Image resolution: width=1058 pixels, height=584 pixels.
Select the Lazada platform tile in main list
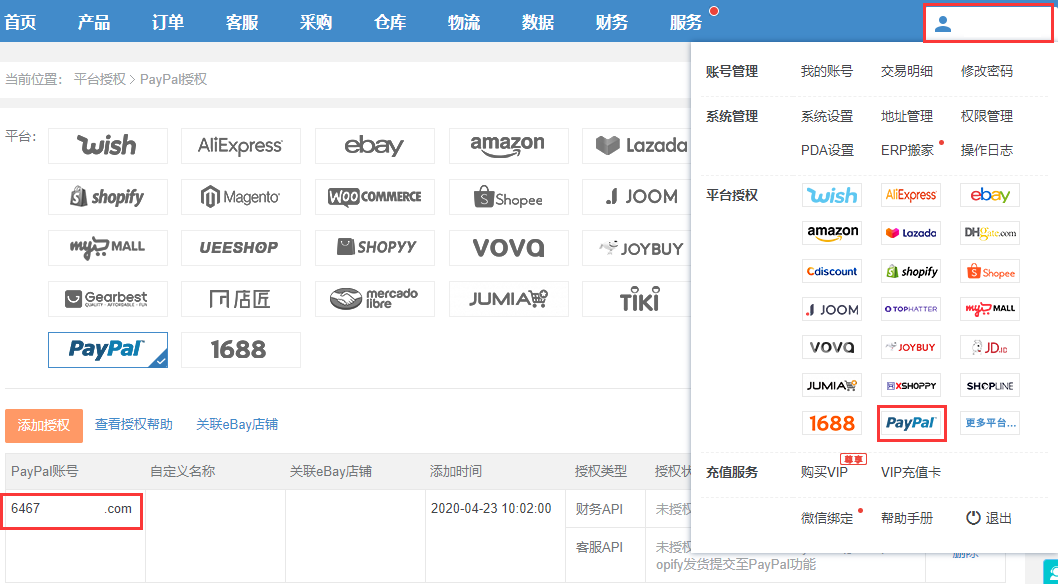pyautogui.click(x=636, y=146)
